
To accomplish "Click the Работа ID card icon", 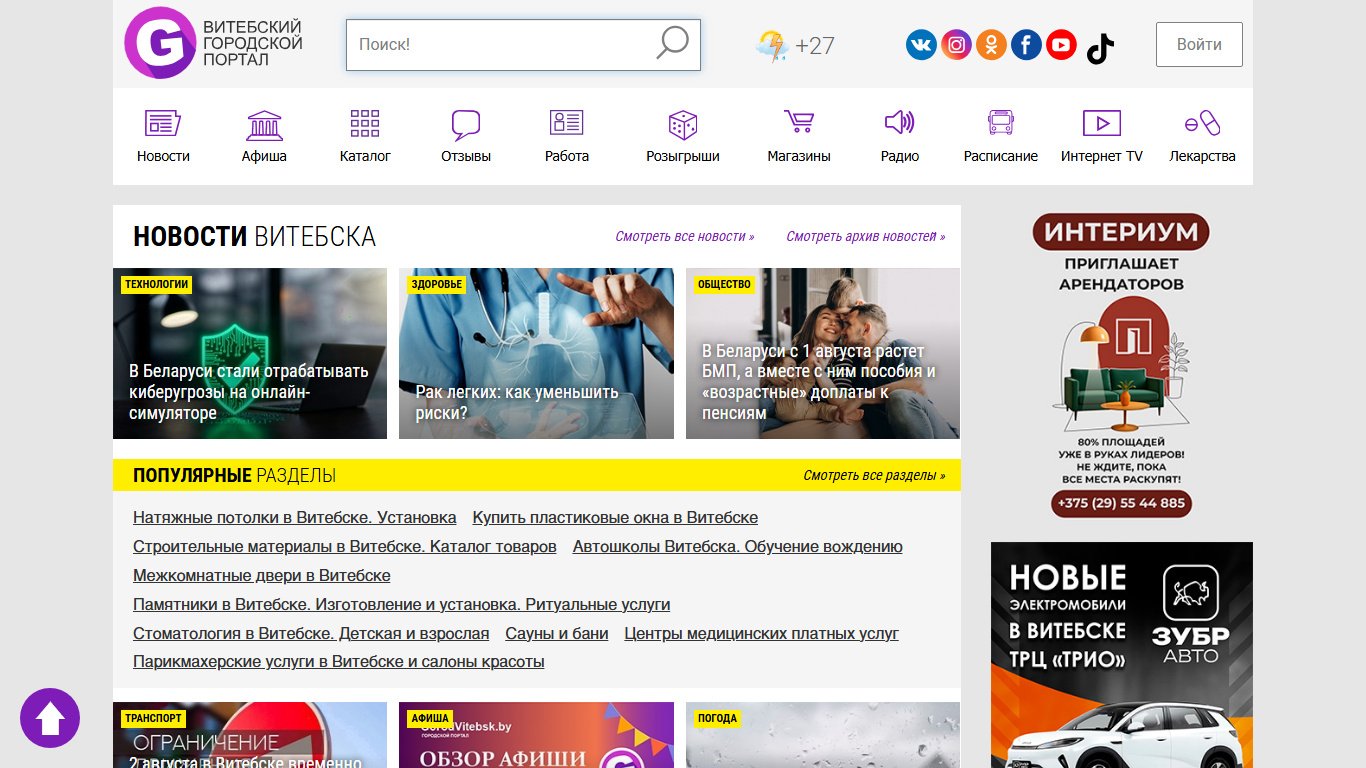I will tap(567, 122).
